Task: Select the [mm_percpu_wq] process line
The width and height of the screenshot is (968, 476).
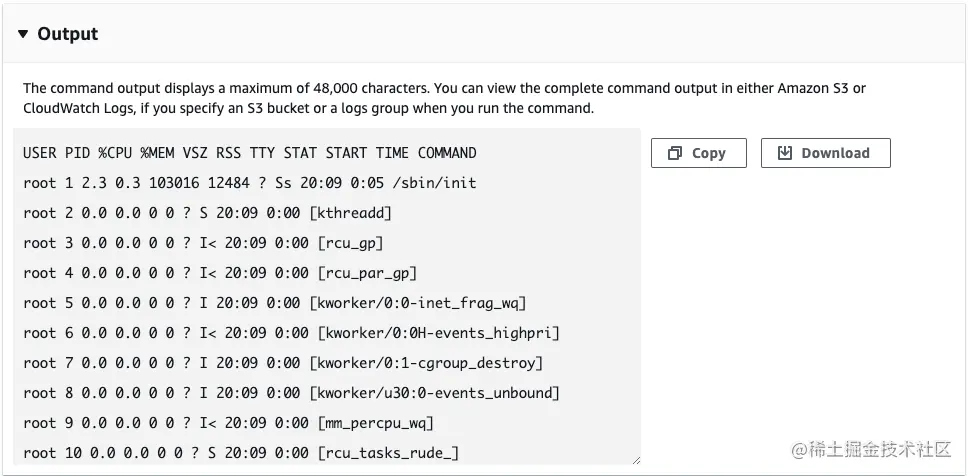Action: 228,423
